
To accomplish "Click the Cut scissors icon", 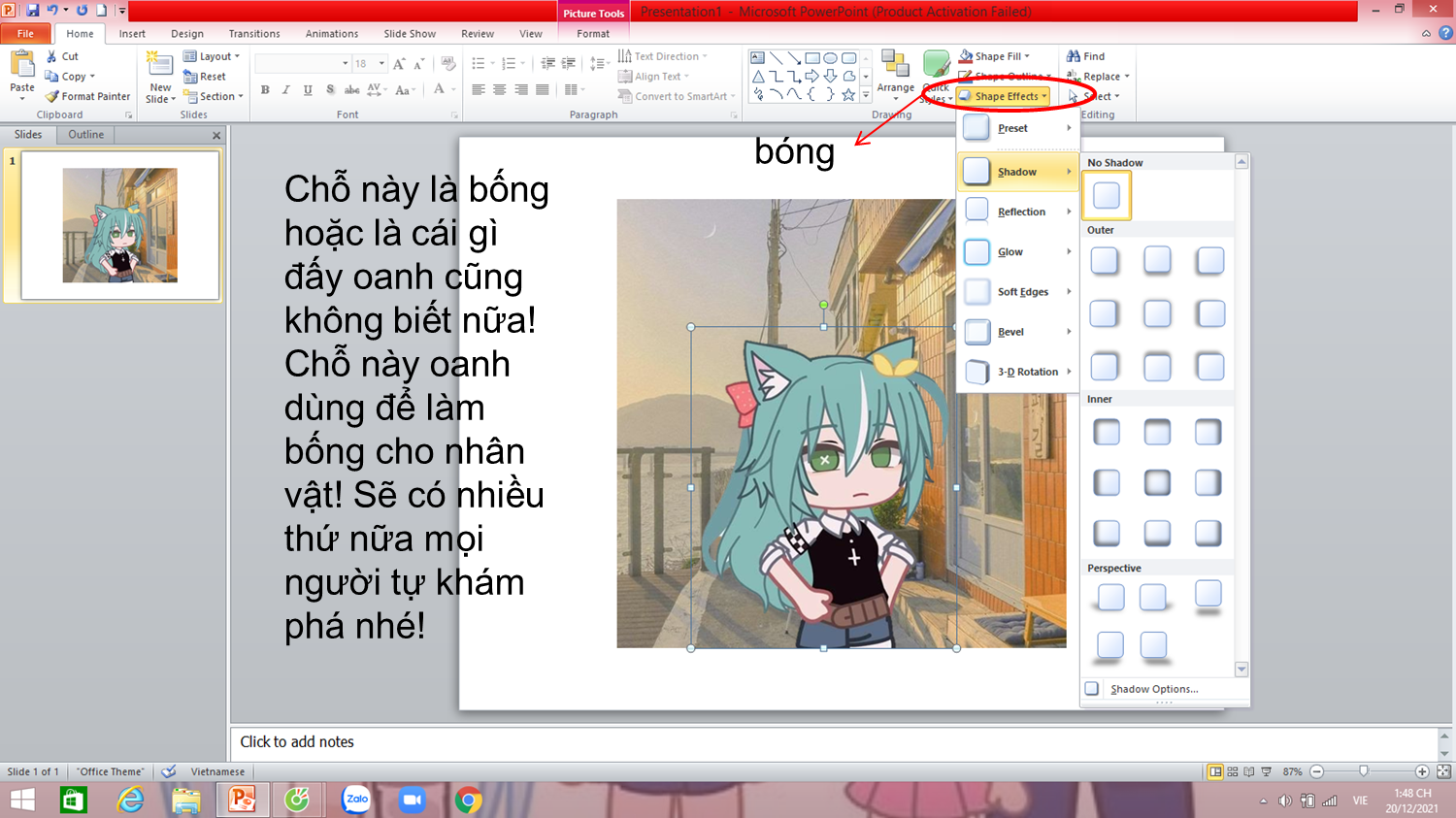I will [51, 56].
